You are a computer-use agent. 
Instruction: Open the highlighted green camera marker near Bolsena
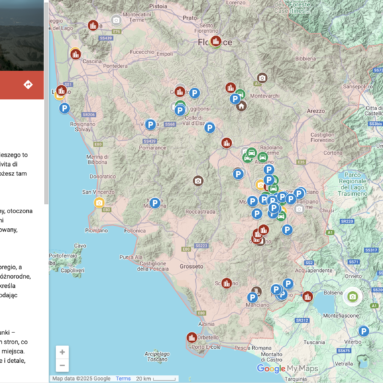tap(352, 296)
